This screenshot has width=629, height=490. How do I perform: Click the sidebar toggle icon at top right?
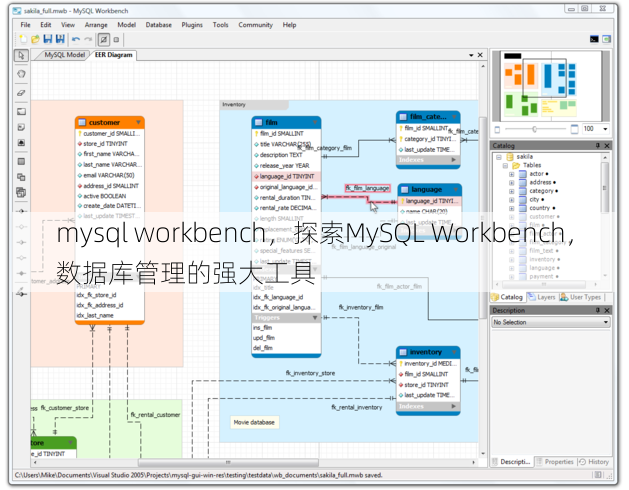607,39
